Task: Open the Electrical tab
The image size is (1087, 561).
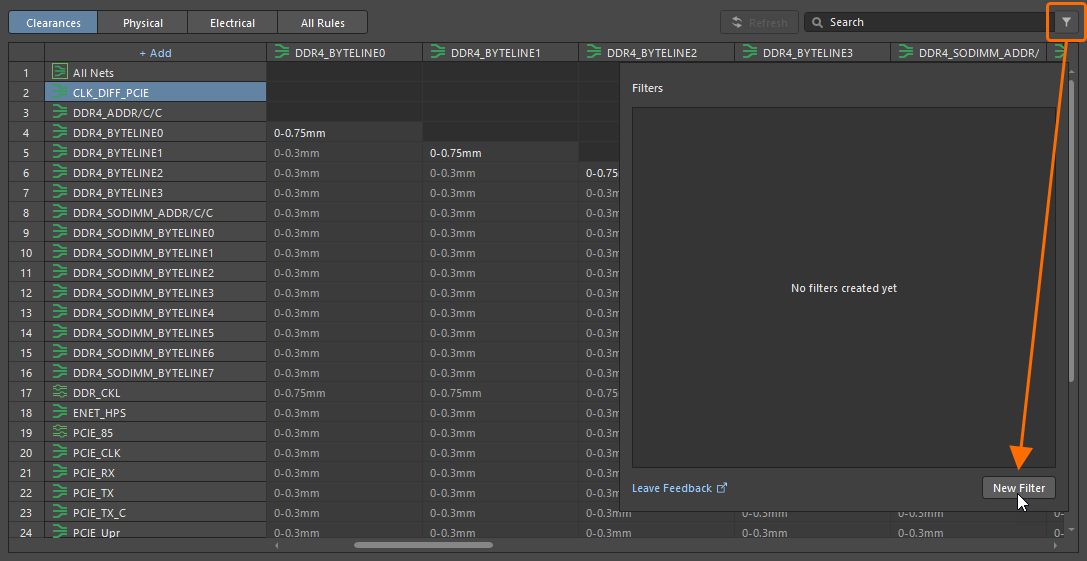Action: pyautogui.click(x=233, y=22)
